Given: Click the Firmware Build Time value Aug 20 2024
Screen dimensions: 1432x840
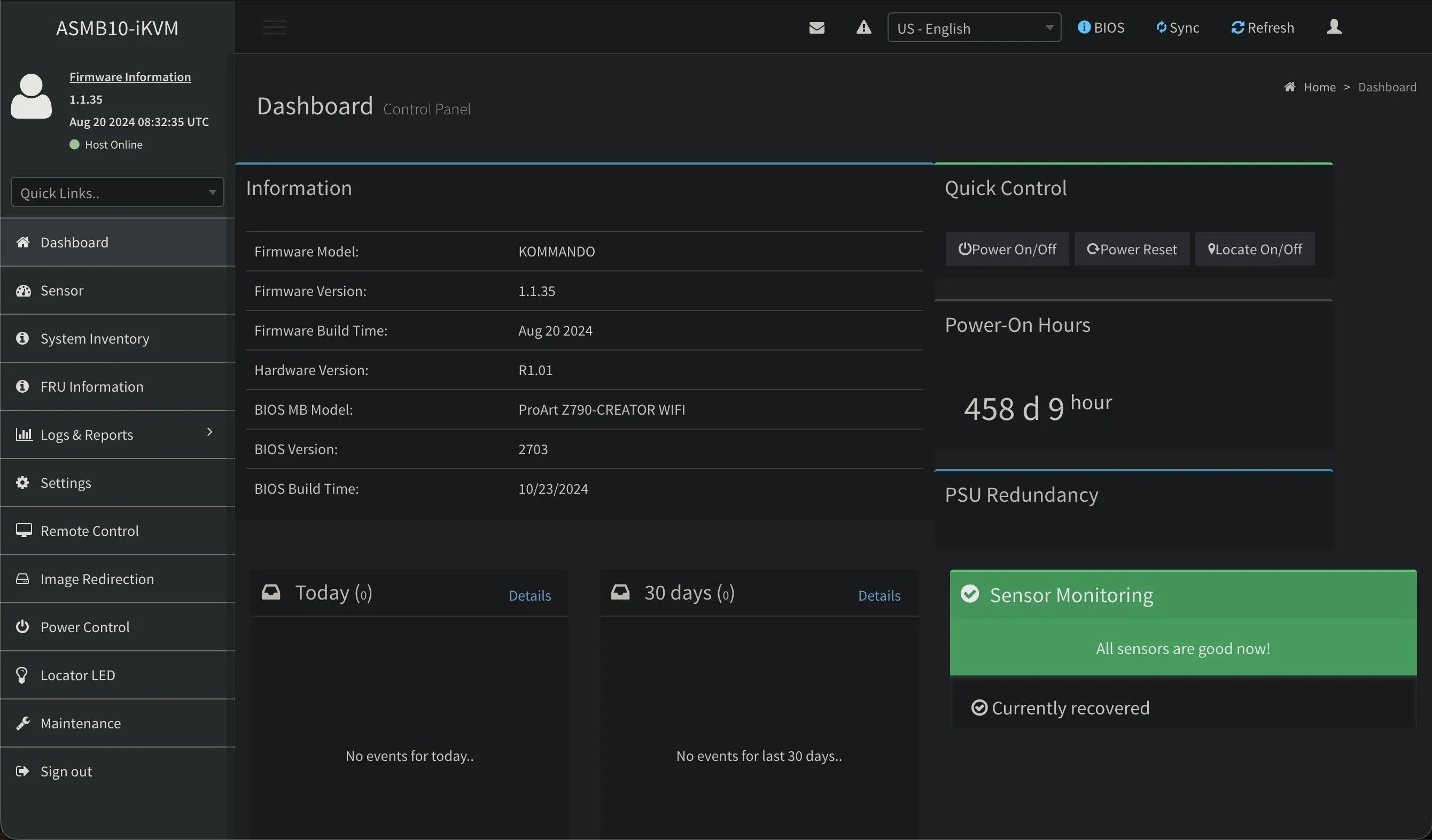Looking at the screenshot, I should pyautogui.click(x=555, y=330).
